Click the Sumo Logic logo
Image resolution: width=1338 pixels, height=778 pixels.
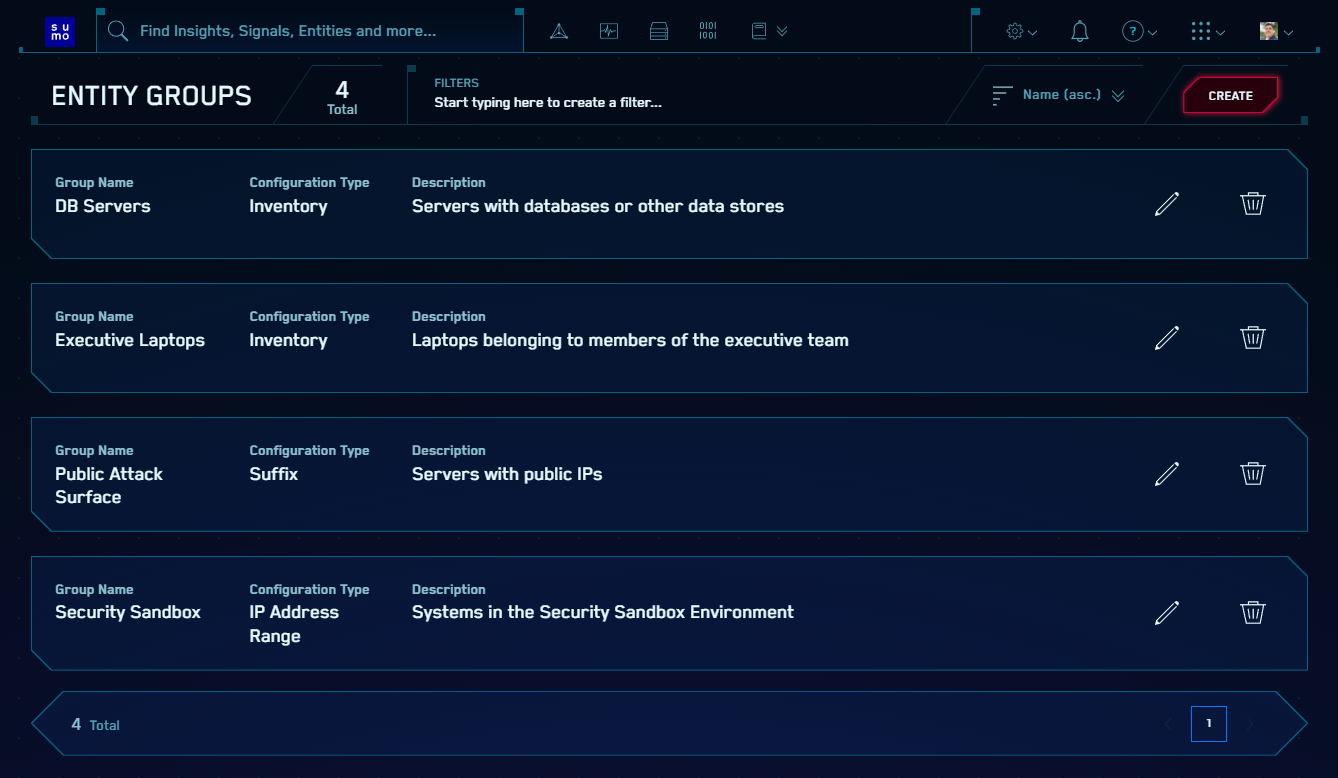point(60,31)
